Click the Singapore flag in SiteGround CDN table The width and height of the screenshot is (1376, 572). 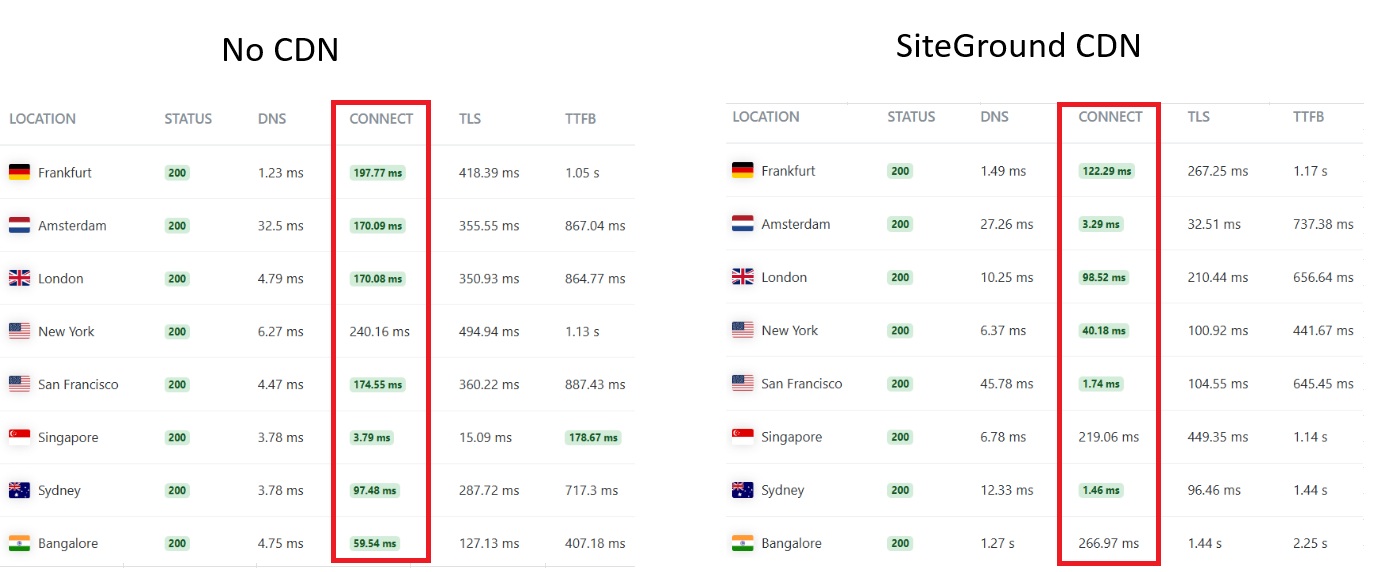click(x=742, y=436)
